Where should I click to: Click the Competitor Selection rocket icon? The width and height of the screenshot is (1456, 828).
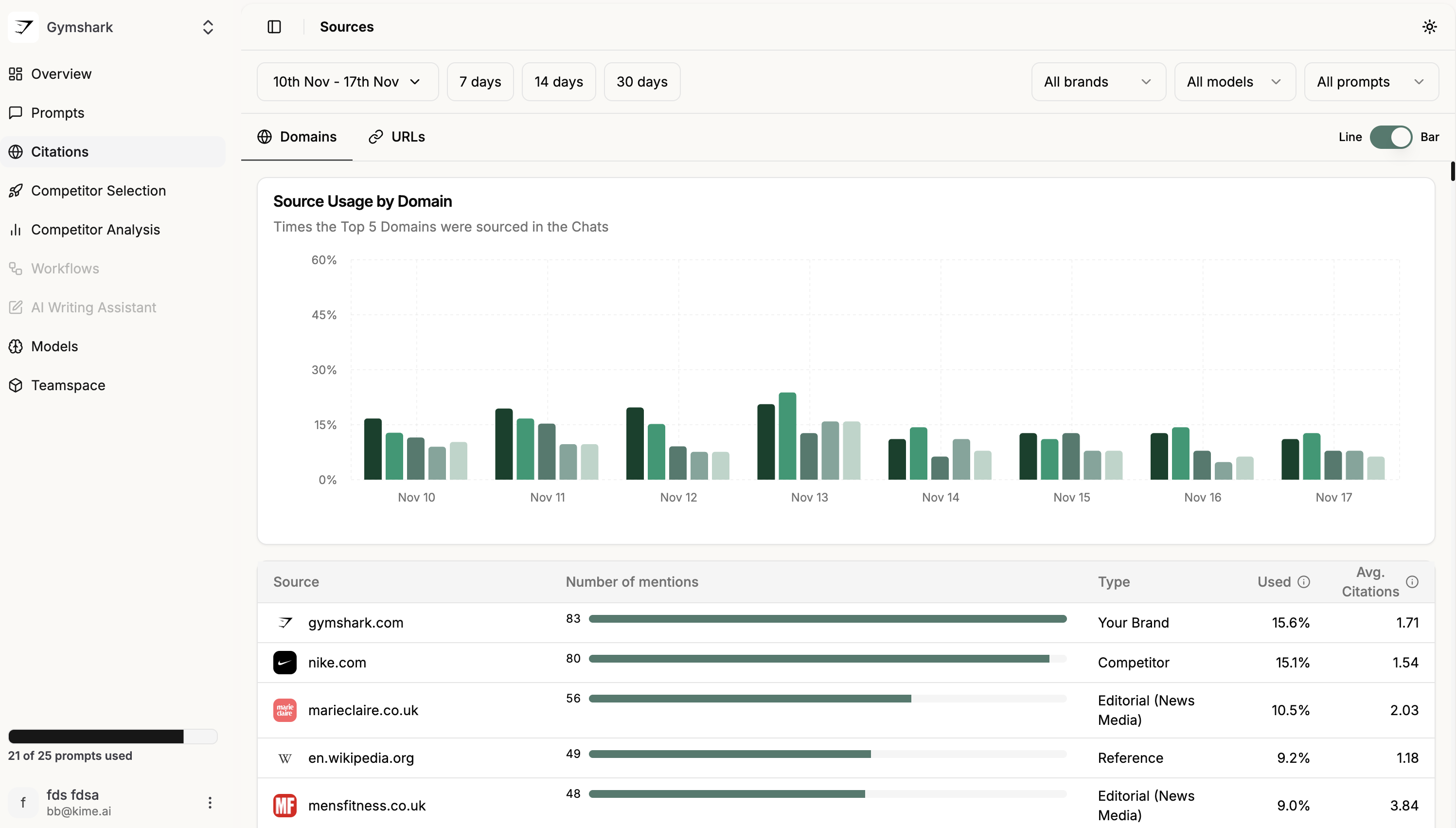[16, 191]
